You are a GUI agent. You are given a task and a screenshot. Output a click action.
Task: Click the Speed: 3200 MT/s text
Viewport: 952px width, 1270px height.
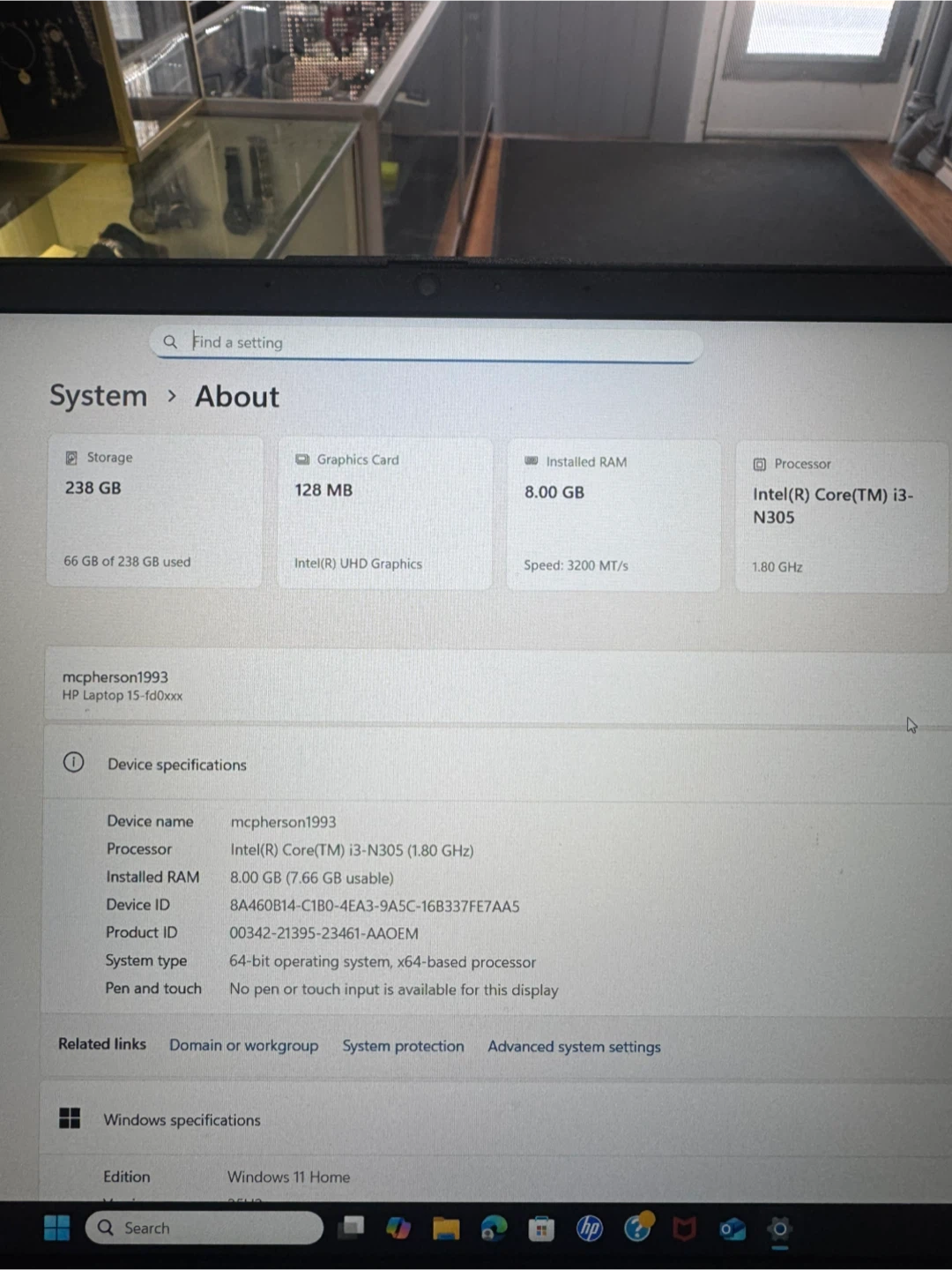576,565
